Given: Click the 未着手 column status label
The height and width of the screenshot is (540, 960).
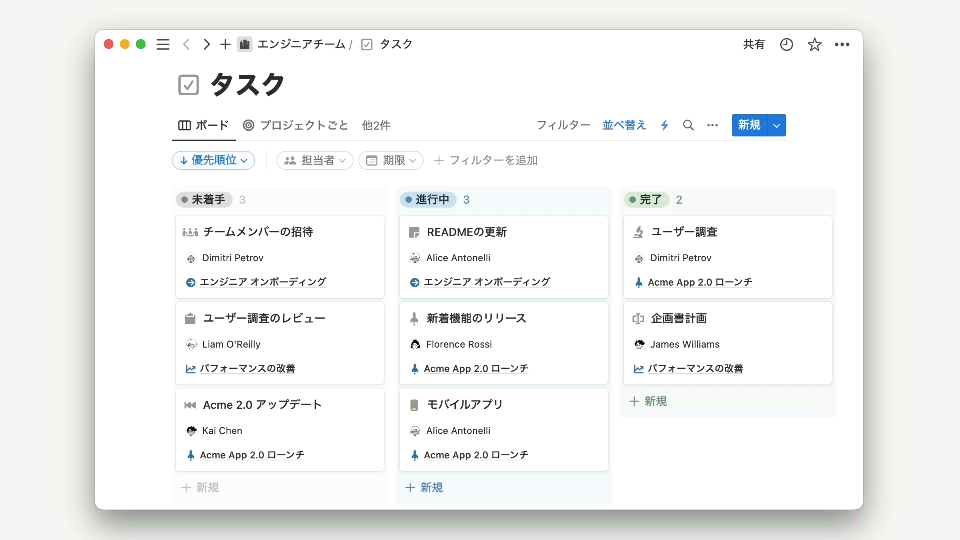Looking at the screenshot, I should click(204, 200).
